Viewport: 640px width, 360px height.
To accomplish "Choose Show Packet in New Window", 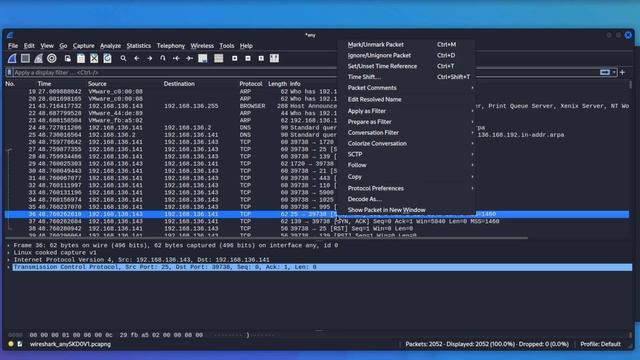I will click(407, 210).
